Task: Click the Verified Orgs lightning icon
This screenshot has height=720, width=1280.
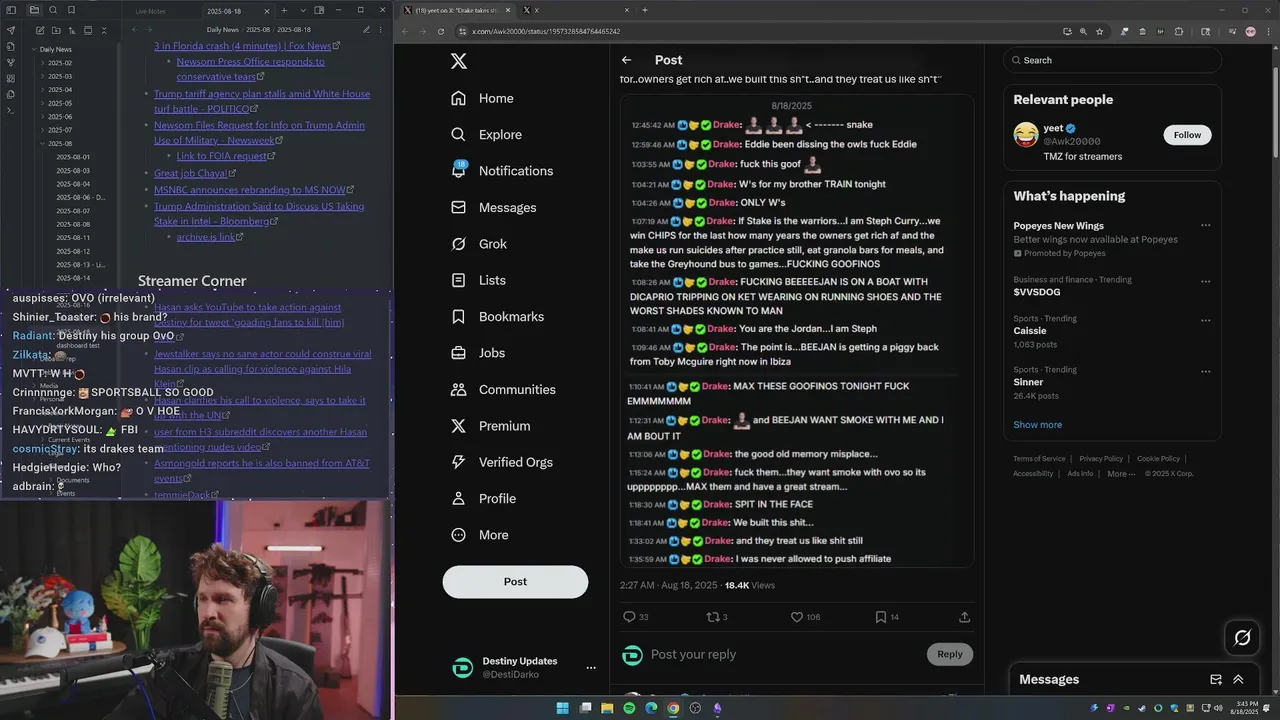Action: coord(458,462)
